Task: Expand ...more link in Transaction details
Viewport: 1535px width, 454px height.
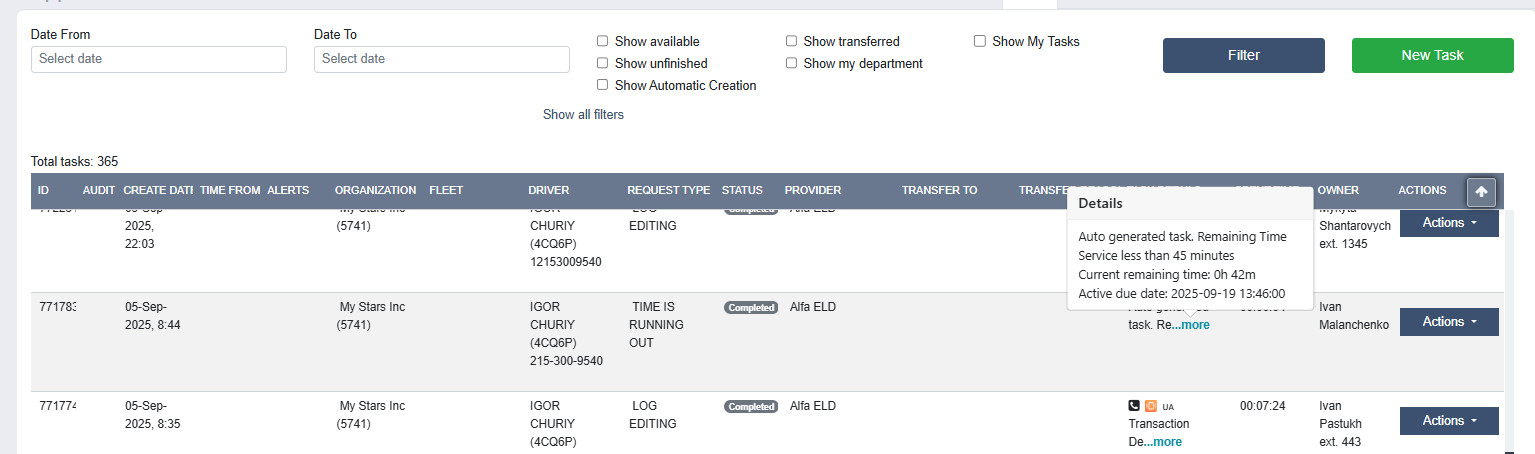Action: point(1163,442)
